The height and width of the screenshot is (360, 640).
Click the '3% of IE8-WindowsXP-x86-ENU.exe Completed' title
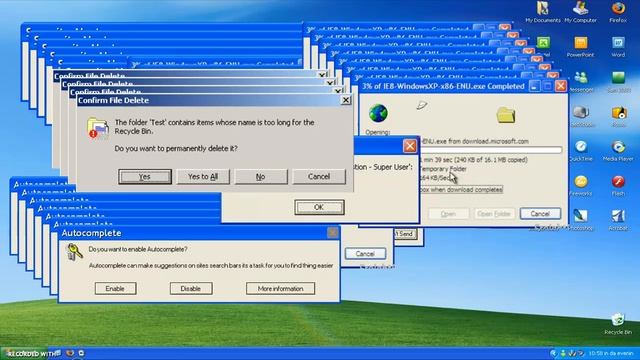[x=443, y=86]
